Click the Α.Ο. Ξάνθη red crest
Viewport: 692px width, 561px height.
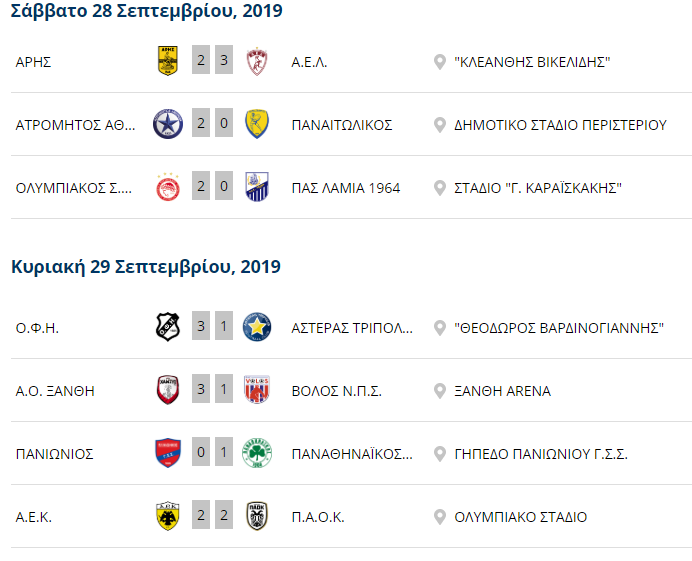(168, 390)
